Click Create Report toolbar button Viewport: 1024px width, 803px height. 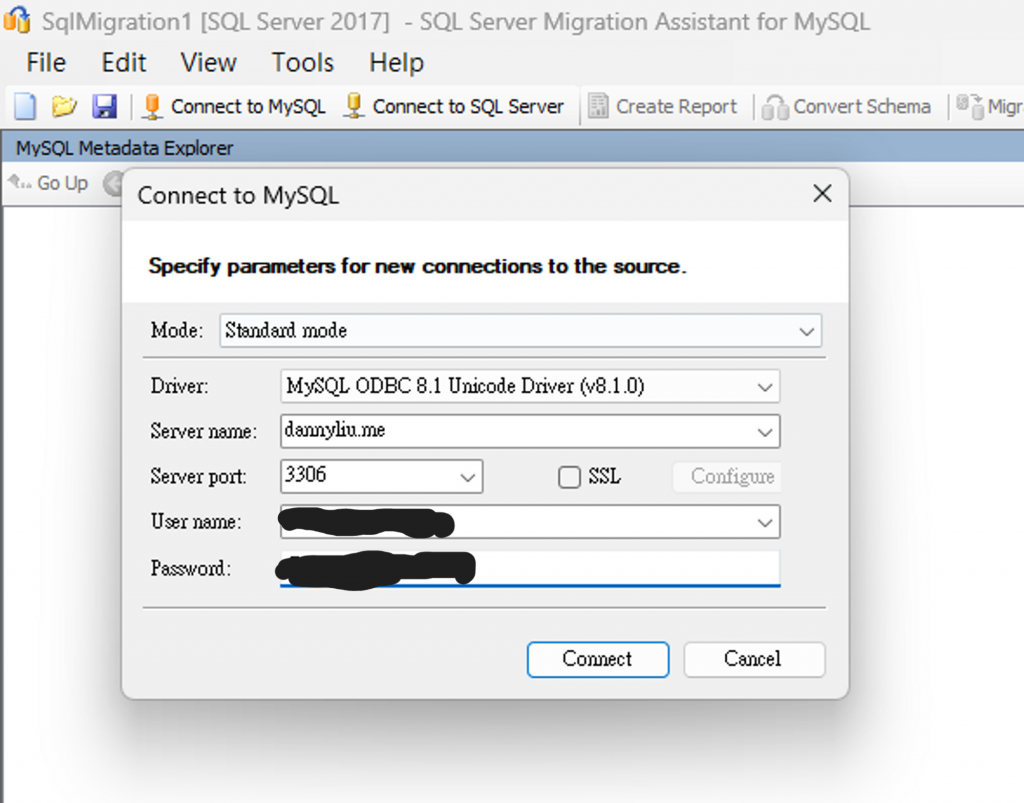click(x=662, y=106)
